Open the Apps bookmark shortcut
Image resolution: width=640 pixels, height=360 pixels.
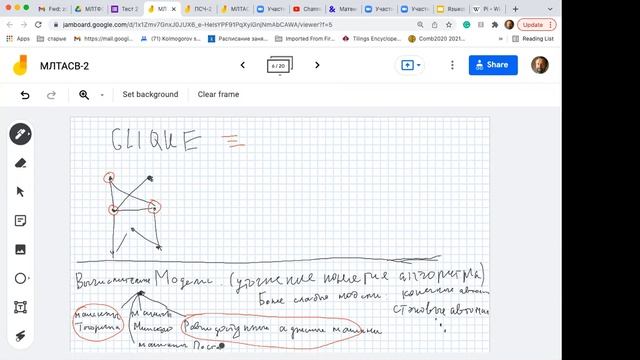[18, 39]
